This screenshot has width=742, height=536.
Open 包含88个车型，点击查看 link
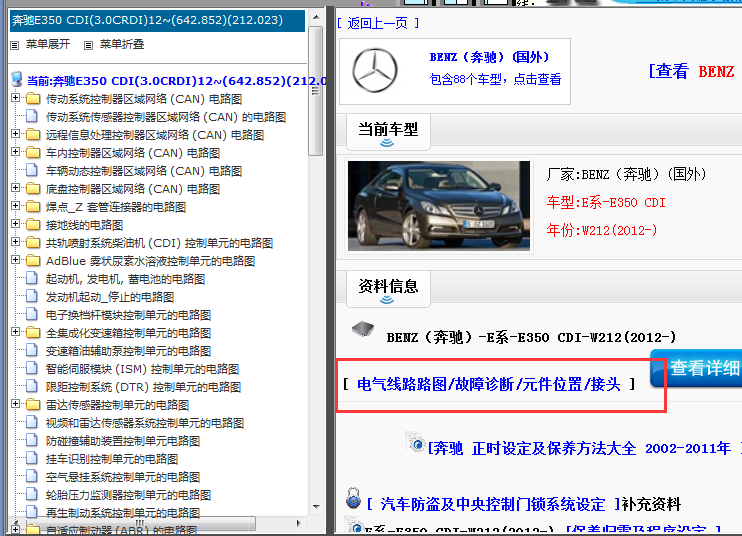click(x=495, y=79)
